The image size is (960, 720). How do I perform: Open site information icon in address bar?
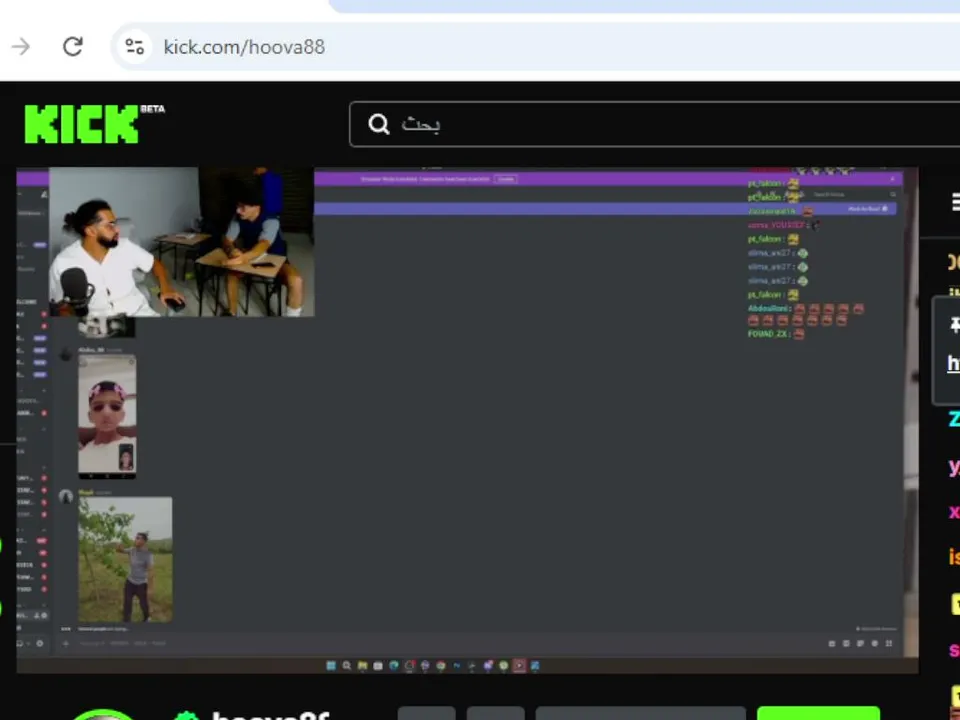tap(135, 47)
